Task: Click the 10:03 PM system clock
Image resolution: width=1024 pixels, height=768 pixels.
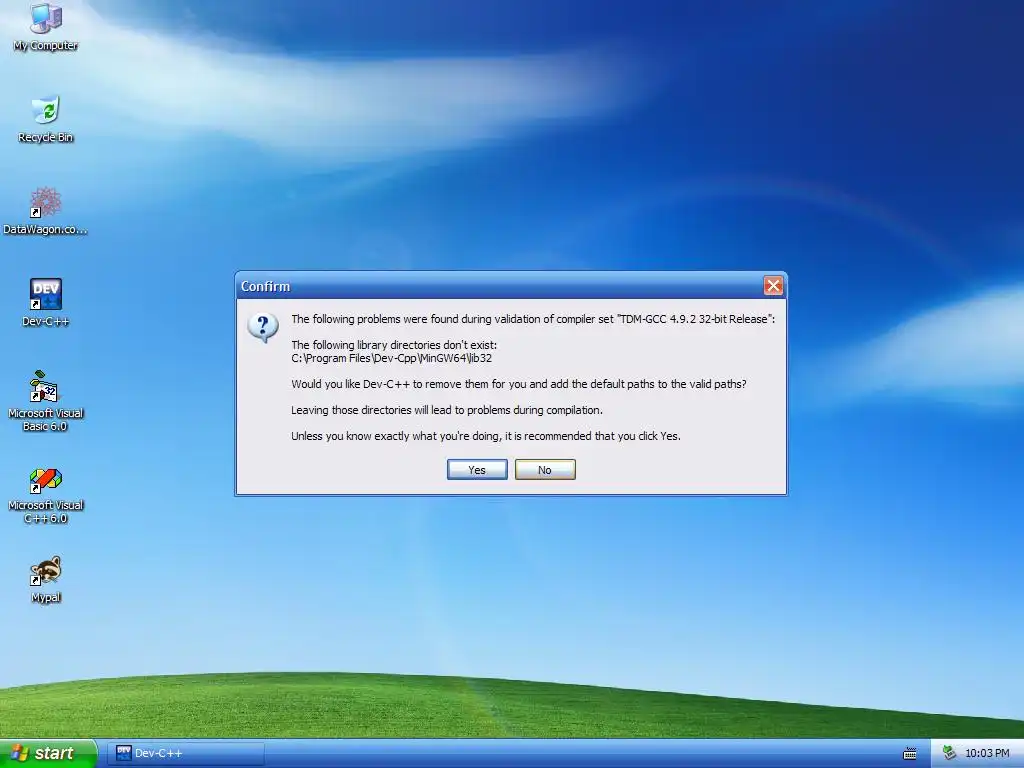Action: (987, 753)
